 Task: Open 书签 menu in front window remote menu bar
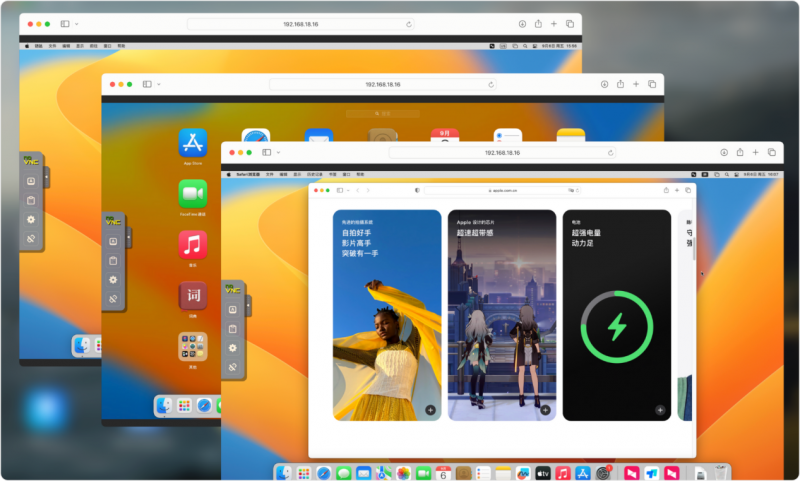point(333,174)
